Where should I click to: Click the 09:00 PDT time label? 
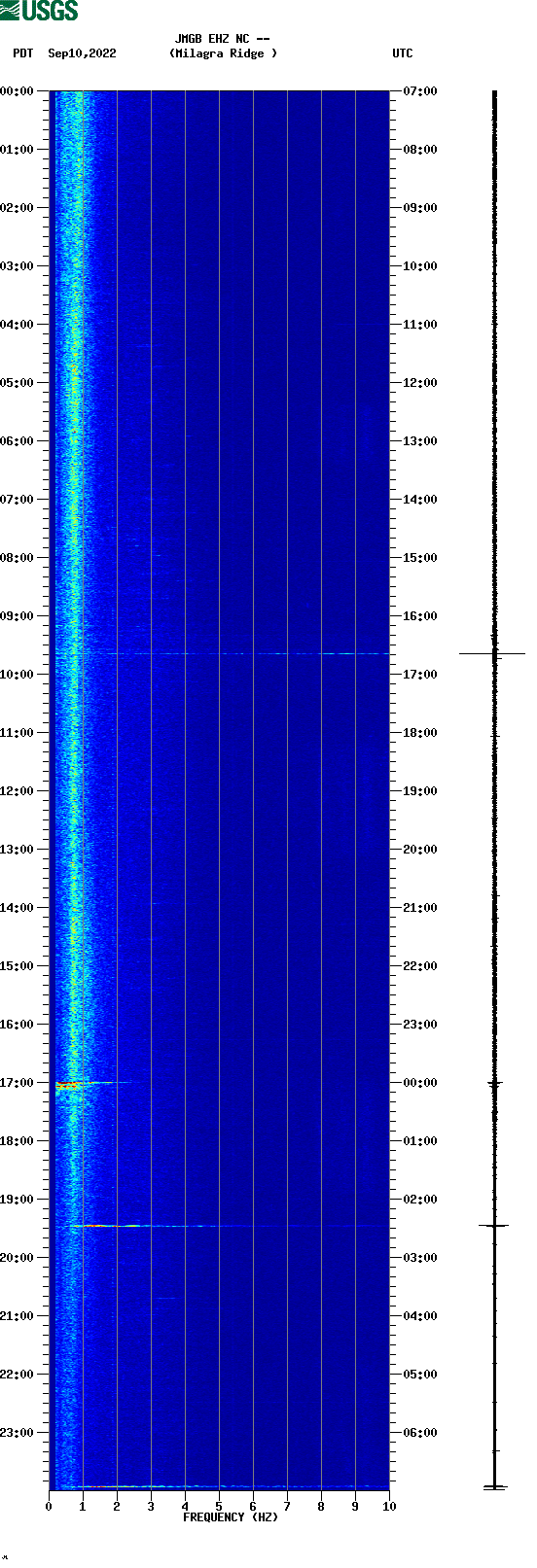tap(17, 616)
